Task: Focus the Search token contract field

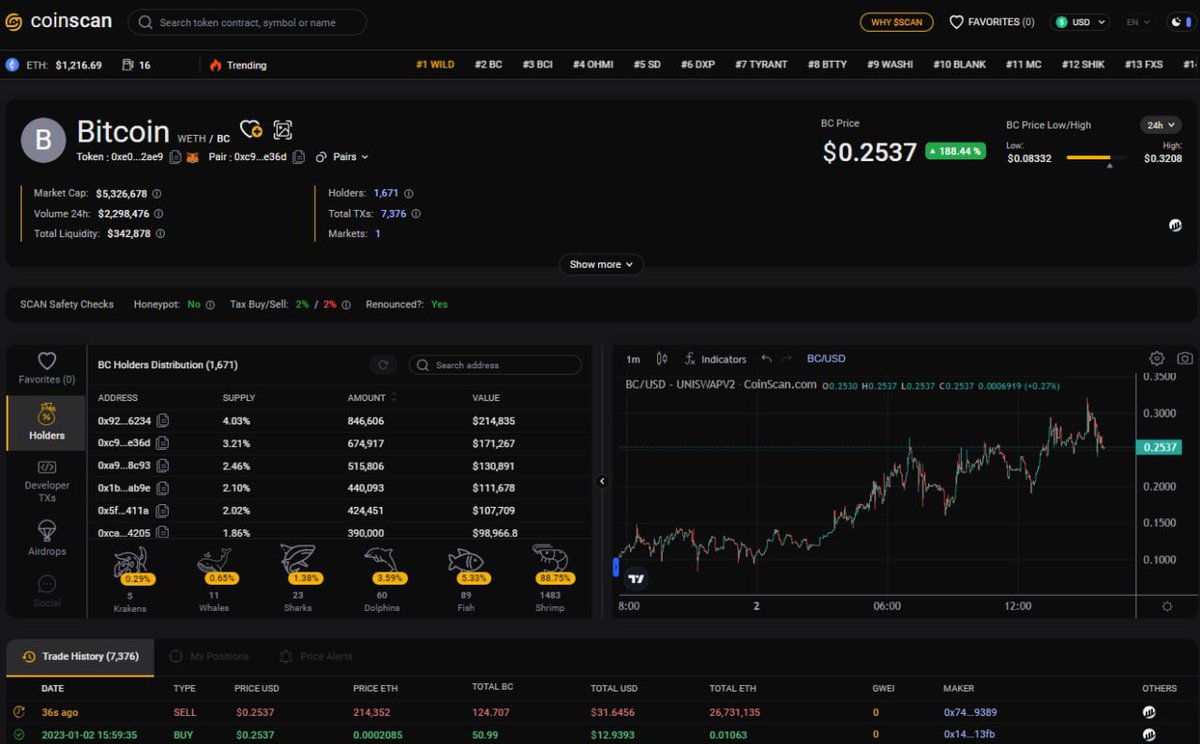Action: tap(247, 22)
